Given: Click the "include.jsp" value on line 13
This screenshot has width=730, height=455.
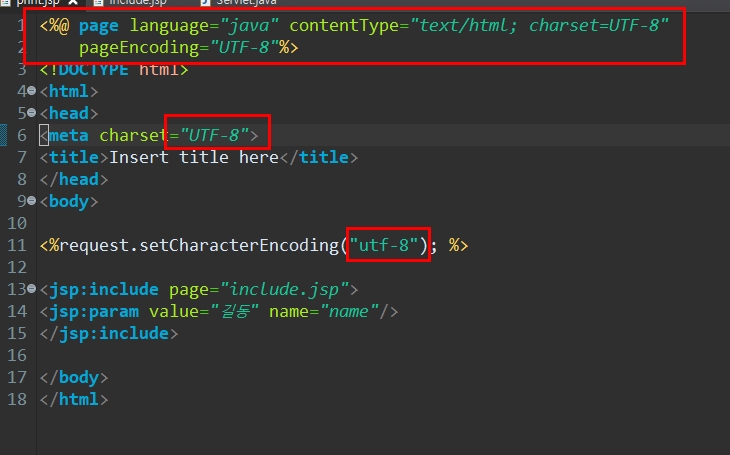Looking at the screenshot, I should click(284, 289).
